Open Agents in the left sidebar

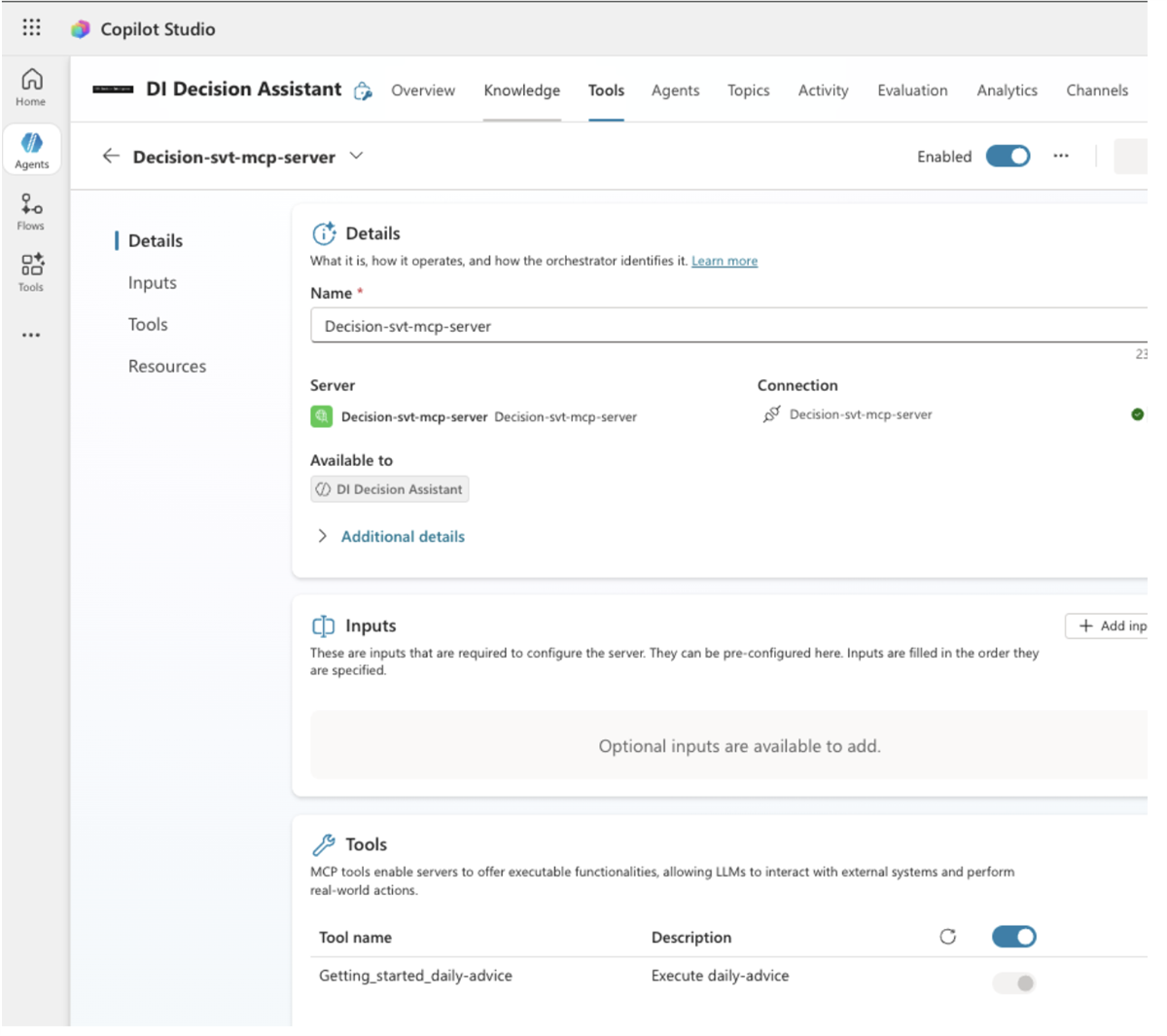(31, 150)
